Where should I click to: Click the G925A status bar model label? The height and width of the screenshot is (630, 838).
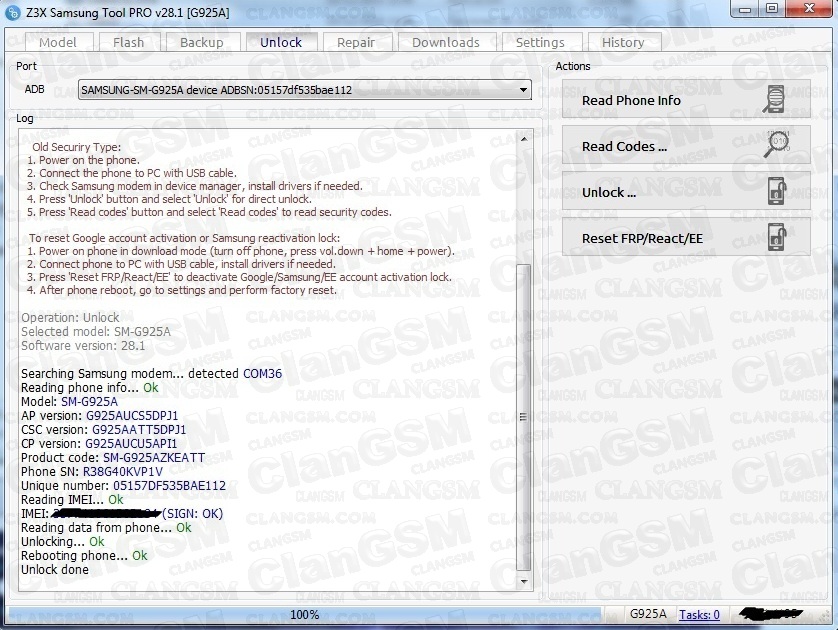(648, 614)
